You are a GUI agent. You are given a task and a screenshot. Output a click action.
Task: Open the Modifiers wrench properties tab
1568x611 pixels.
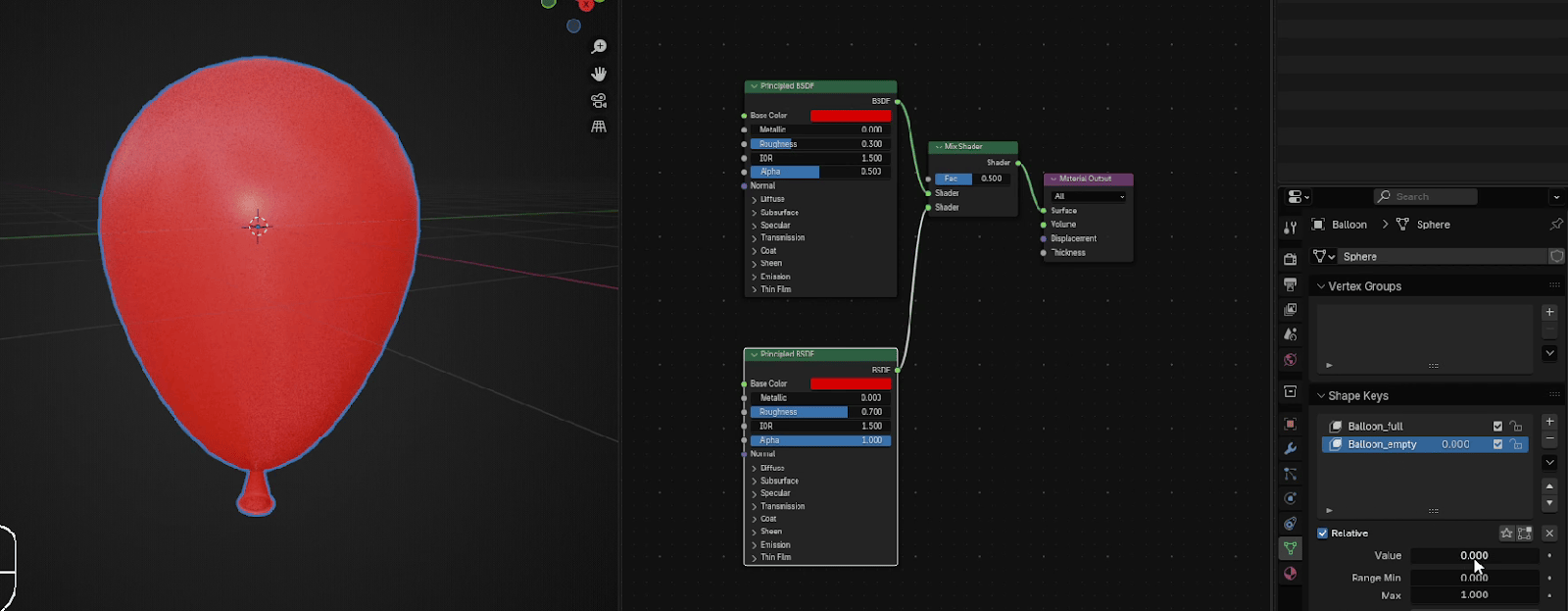click(x=1290, y=449)
